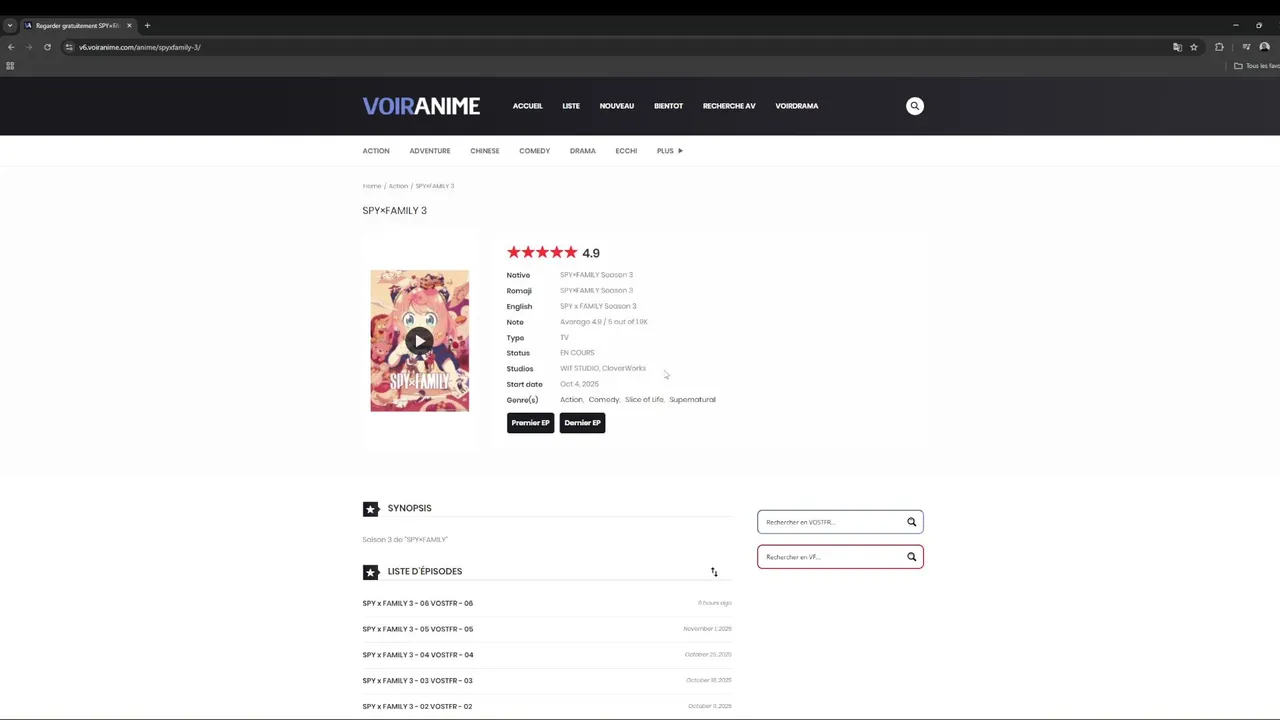Reload the page with browser refresh icon
Viewport: 1280px width, 720px height.
pyautogui.click(x=47, y=47)
